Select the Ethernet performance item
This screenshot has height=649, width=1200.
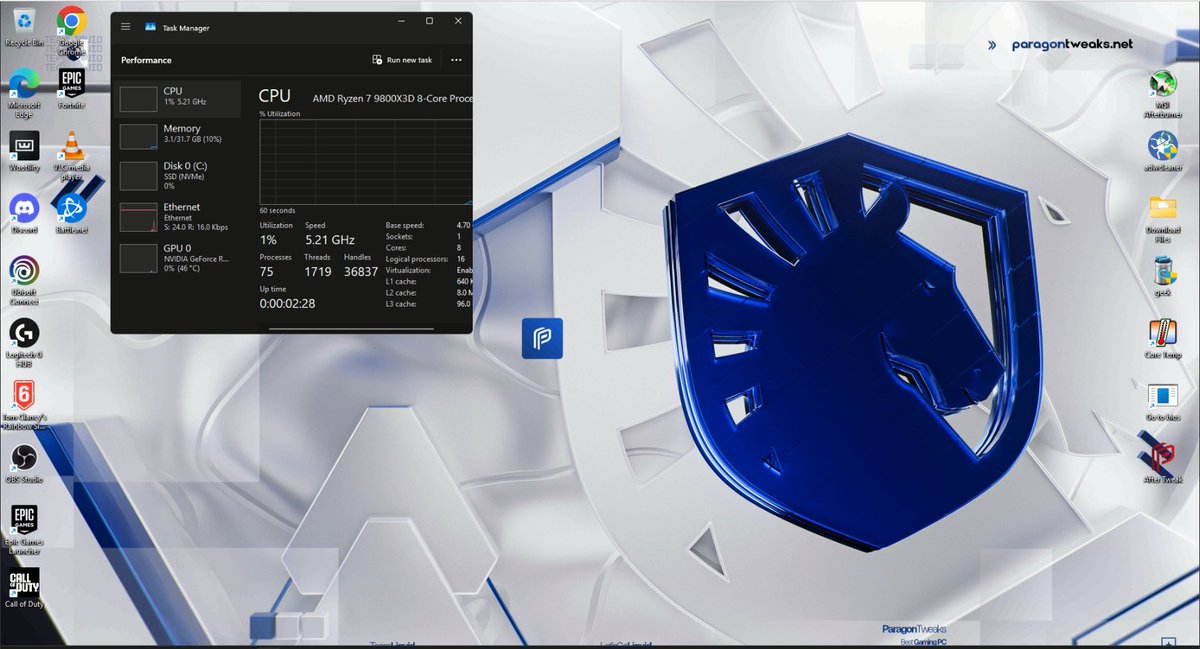pyautogui.click(x=176, y=217)
